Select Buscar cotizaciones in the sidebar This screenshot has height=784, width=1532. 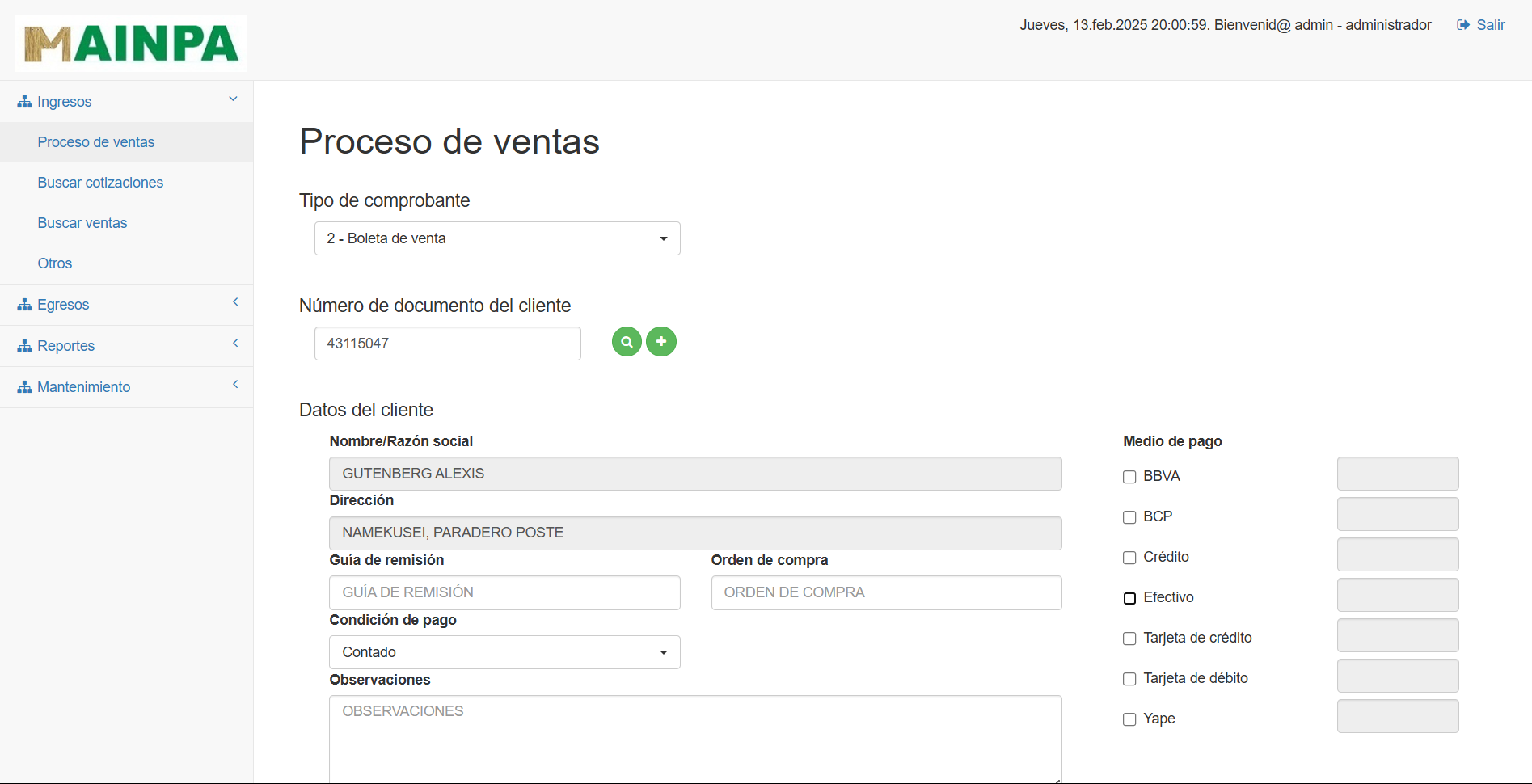click(x=100, y=183)
